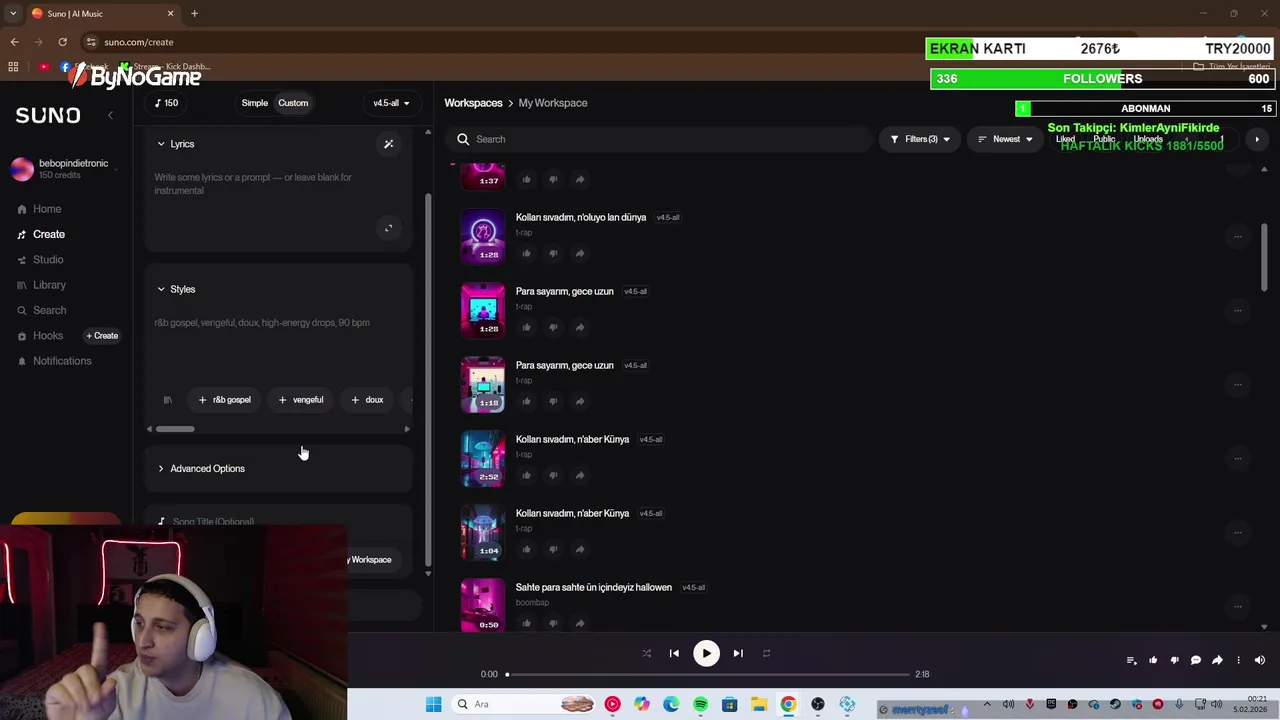
Task: Open the player bar three-dot menu
Action: 1238,660
